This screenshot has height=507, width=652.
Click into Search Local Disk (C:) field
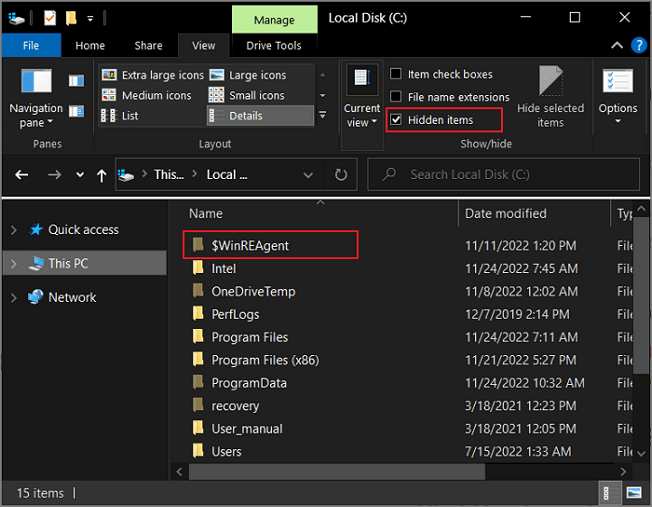pos(503,174)
